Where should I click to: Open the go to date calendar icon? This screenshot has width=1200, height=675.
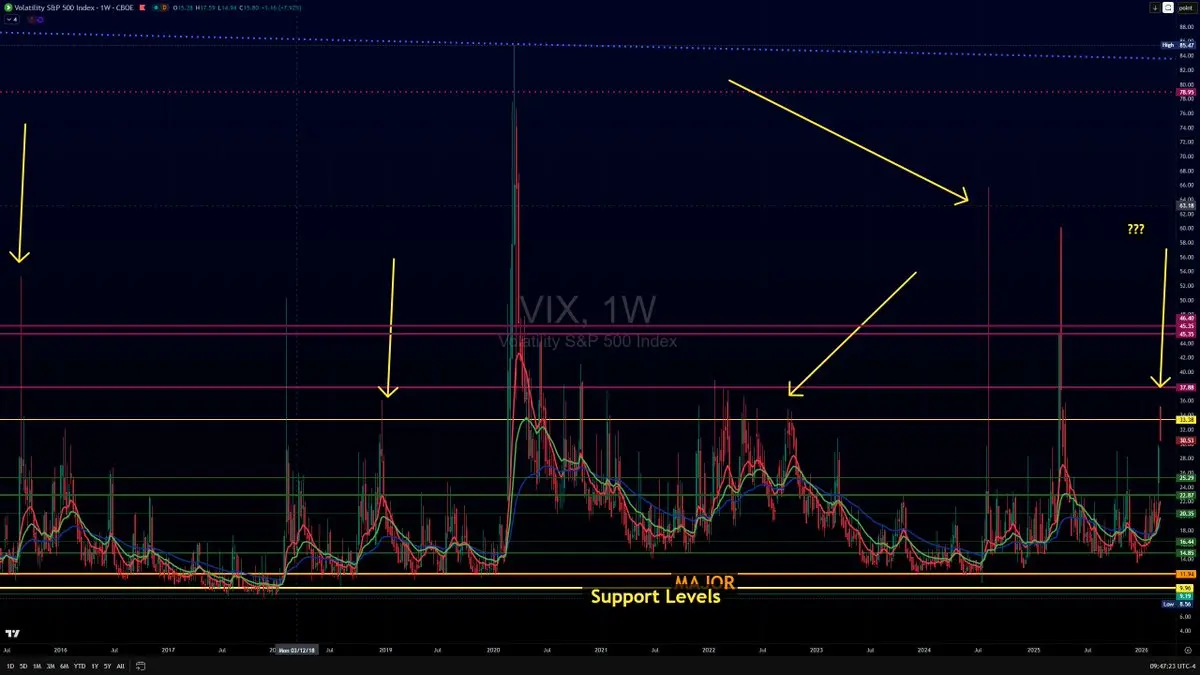pyautogui.click(x=141, y=666)
